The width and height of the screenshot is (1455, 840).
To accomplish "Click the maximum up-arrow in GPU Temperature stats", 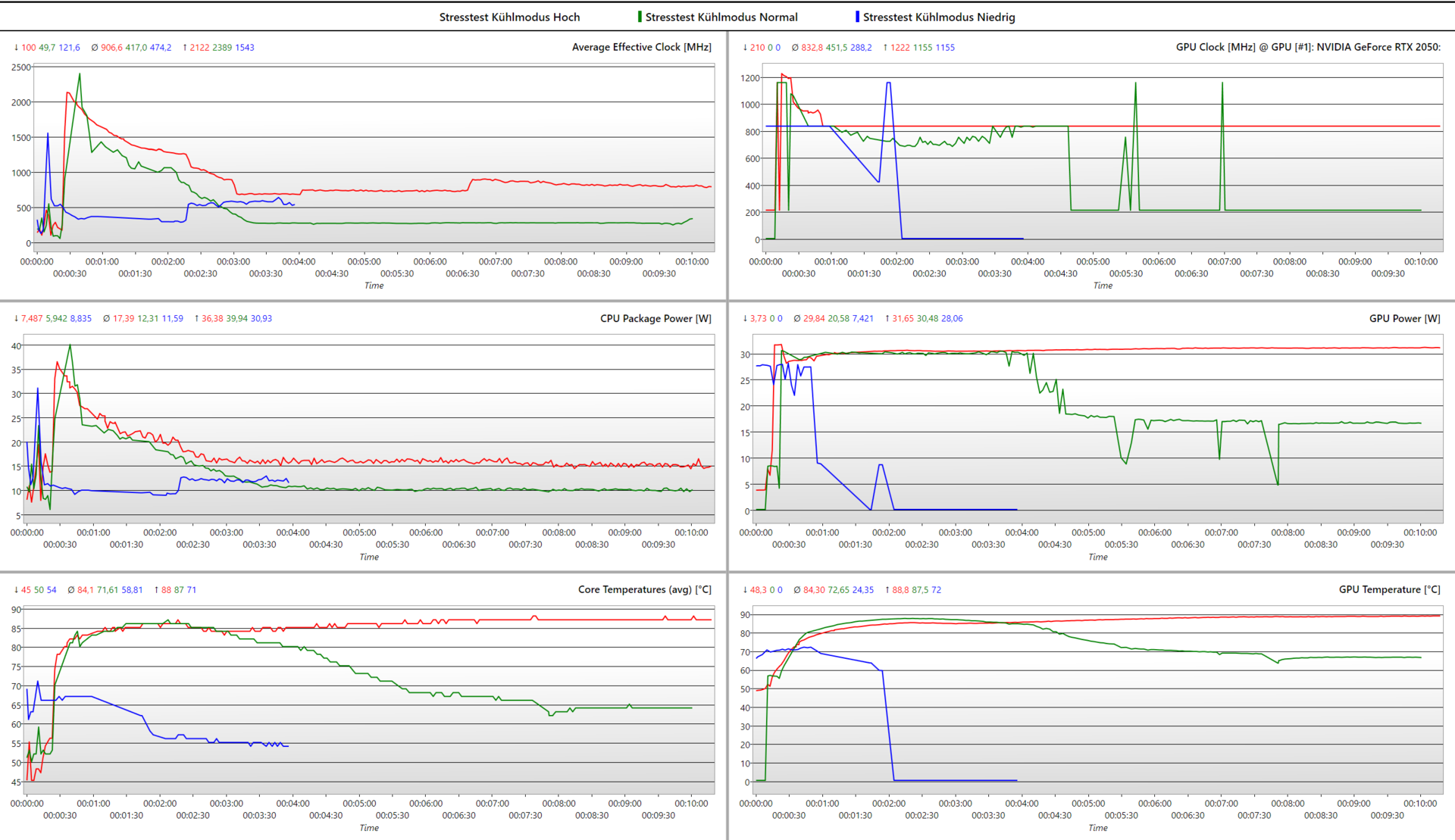I will (x=887, y=590).
